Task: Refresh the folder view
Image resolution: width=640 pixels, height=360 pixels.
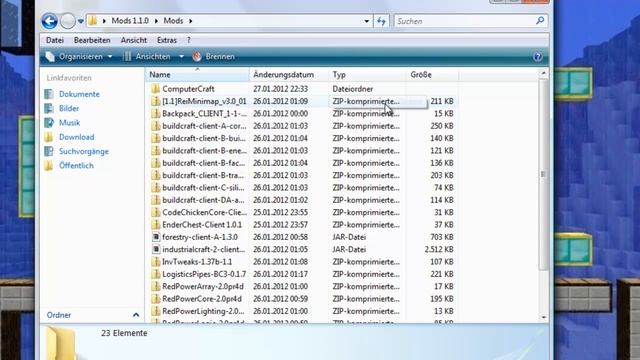Action: [x=381, y=21]
